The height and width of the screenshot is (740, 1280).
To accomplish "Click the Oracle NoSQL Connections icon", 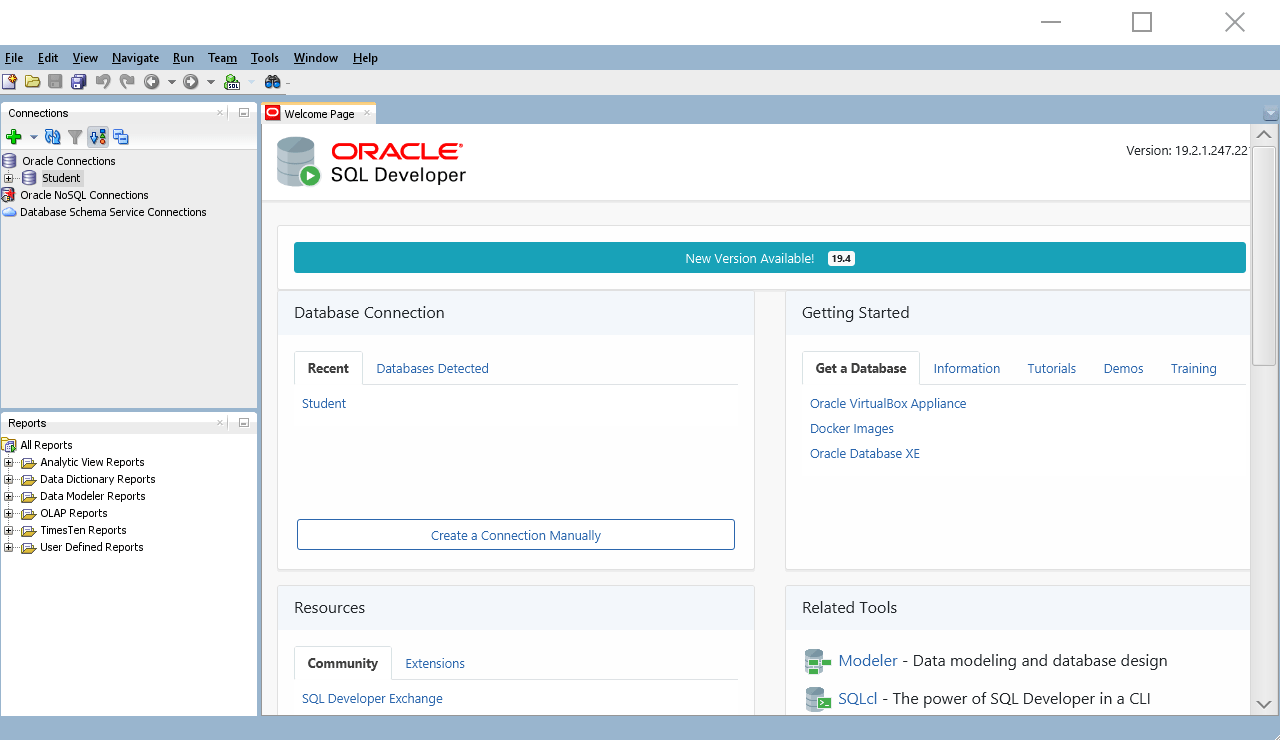I will (x=9, y=195).
